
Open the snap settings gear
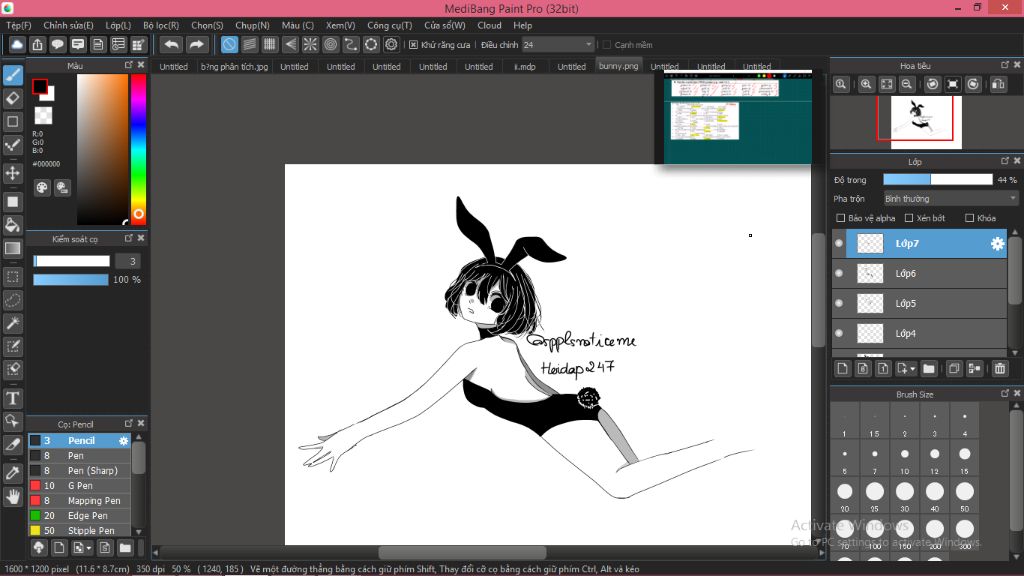[x=391, y=44]
